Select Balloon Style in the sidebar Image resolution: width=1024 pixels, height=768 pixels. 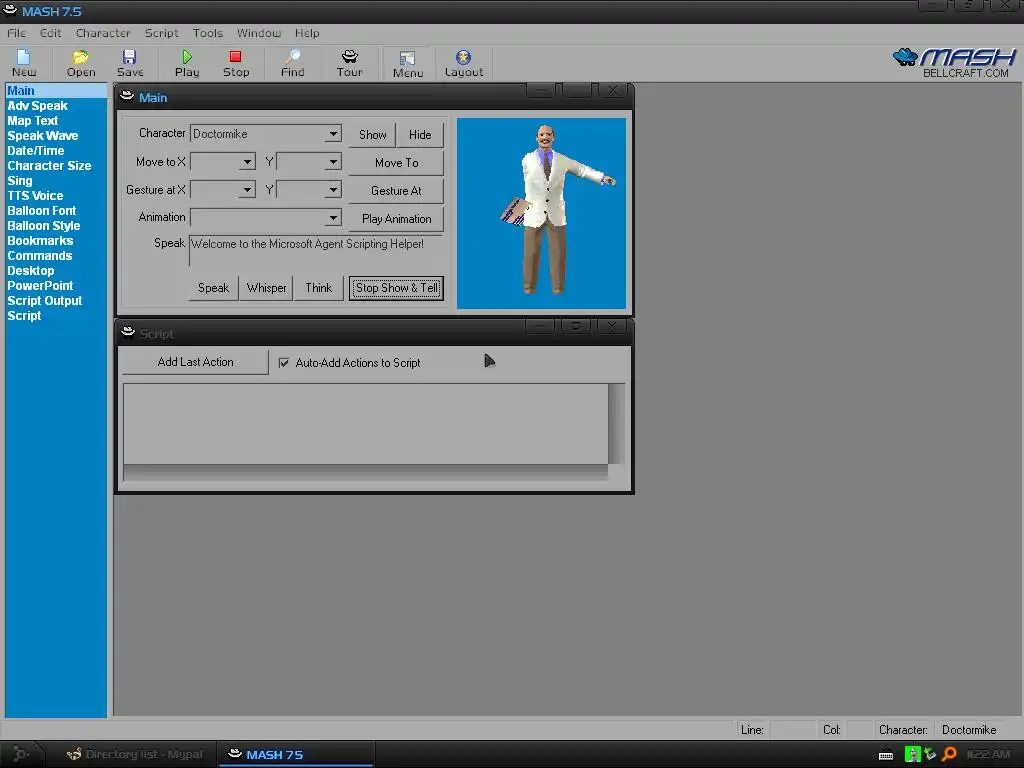[44, 226]
